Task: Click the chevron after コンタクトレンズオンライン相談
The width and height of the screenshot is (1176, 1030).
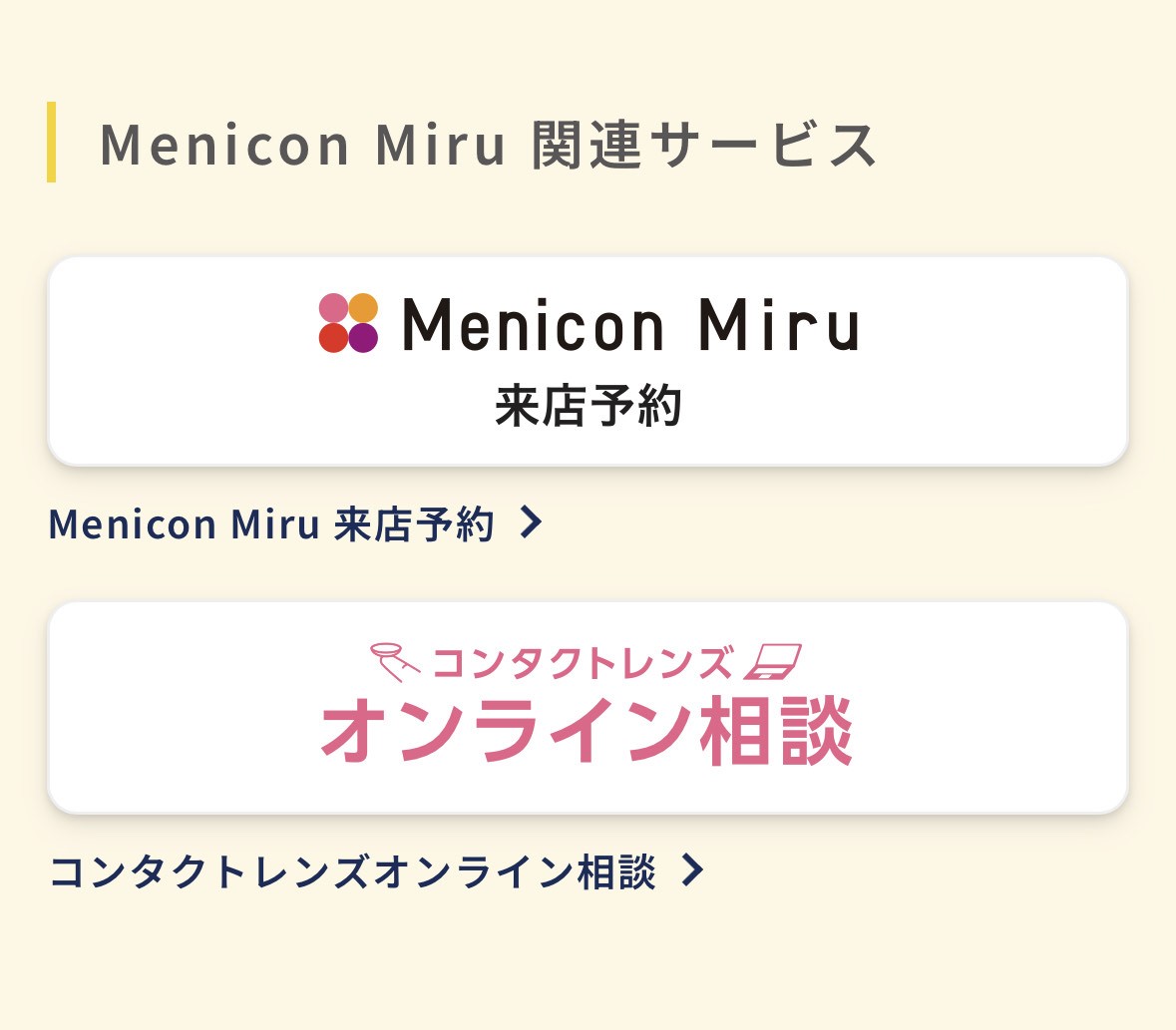Action: 692,870
